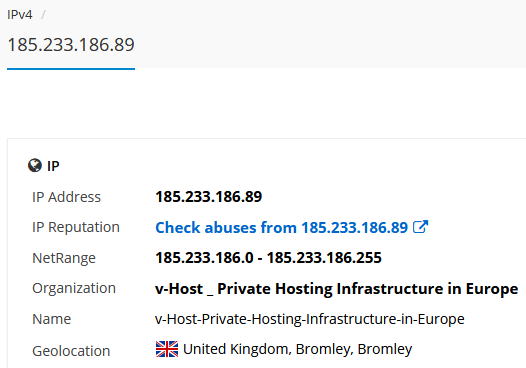Click the Organization value v-Host _ Private Hosting
The width and height of the screenshot is (526, 368).
click(336, 289)
